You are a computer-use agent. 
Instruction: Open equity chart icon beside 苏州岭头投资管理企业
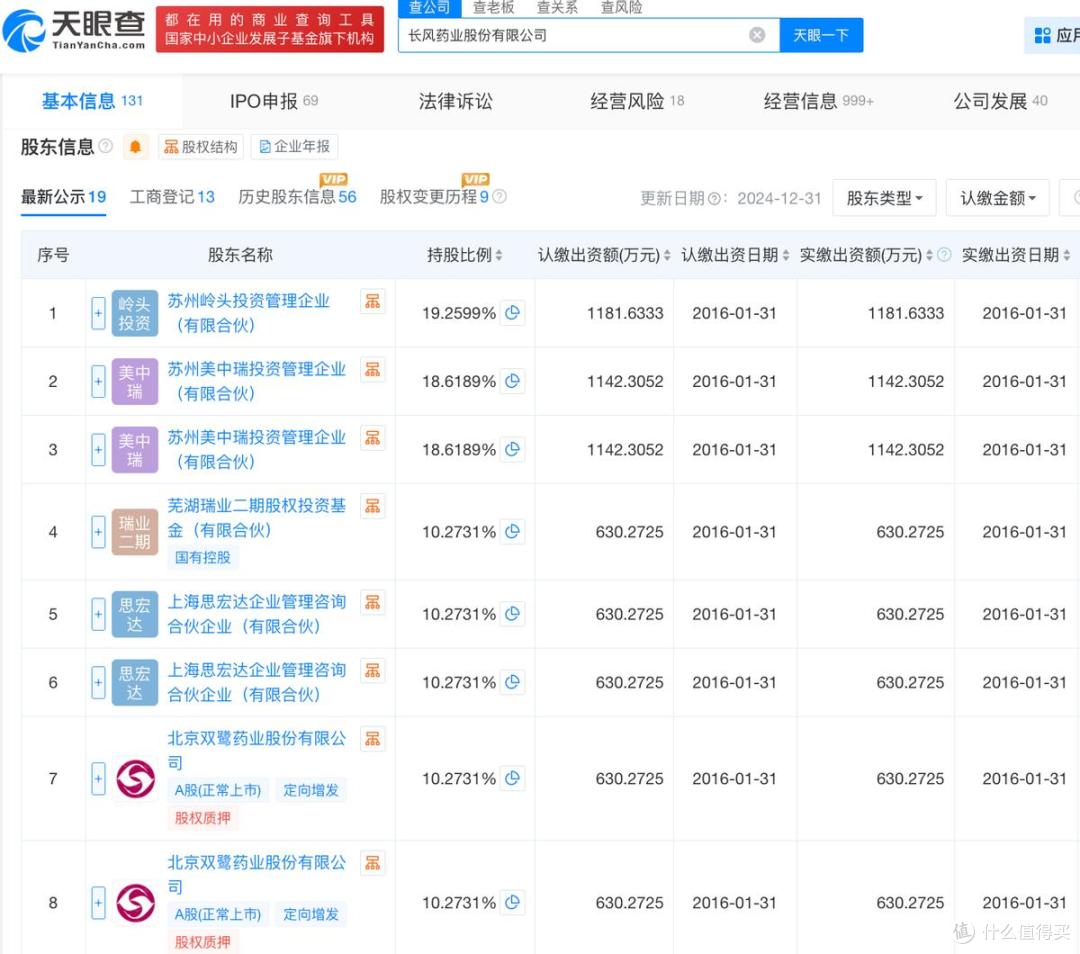[x=373, y=300]
